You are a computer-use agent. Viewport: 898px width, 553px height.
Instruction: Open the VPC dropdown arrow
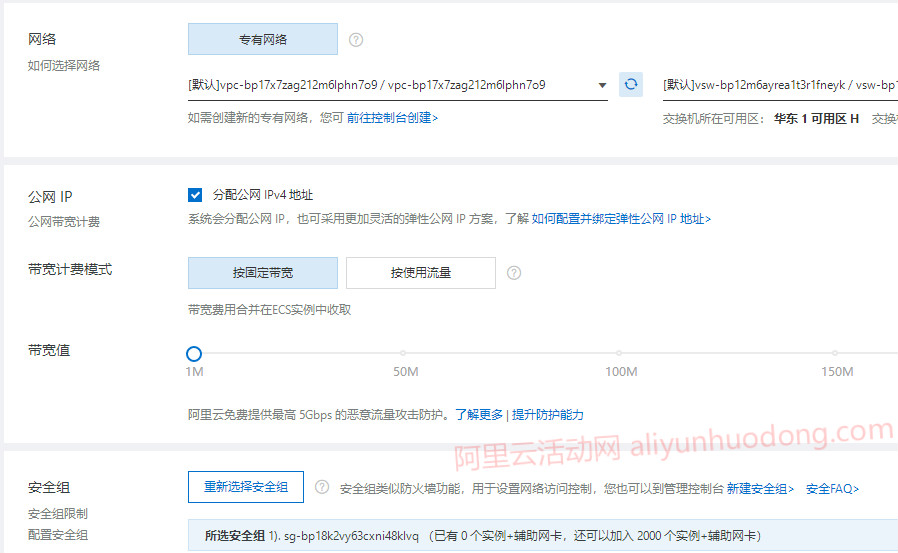click(602, 85)
